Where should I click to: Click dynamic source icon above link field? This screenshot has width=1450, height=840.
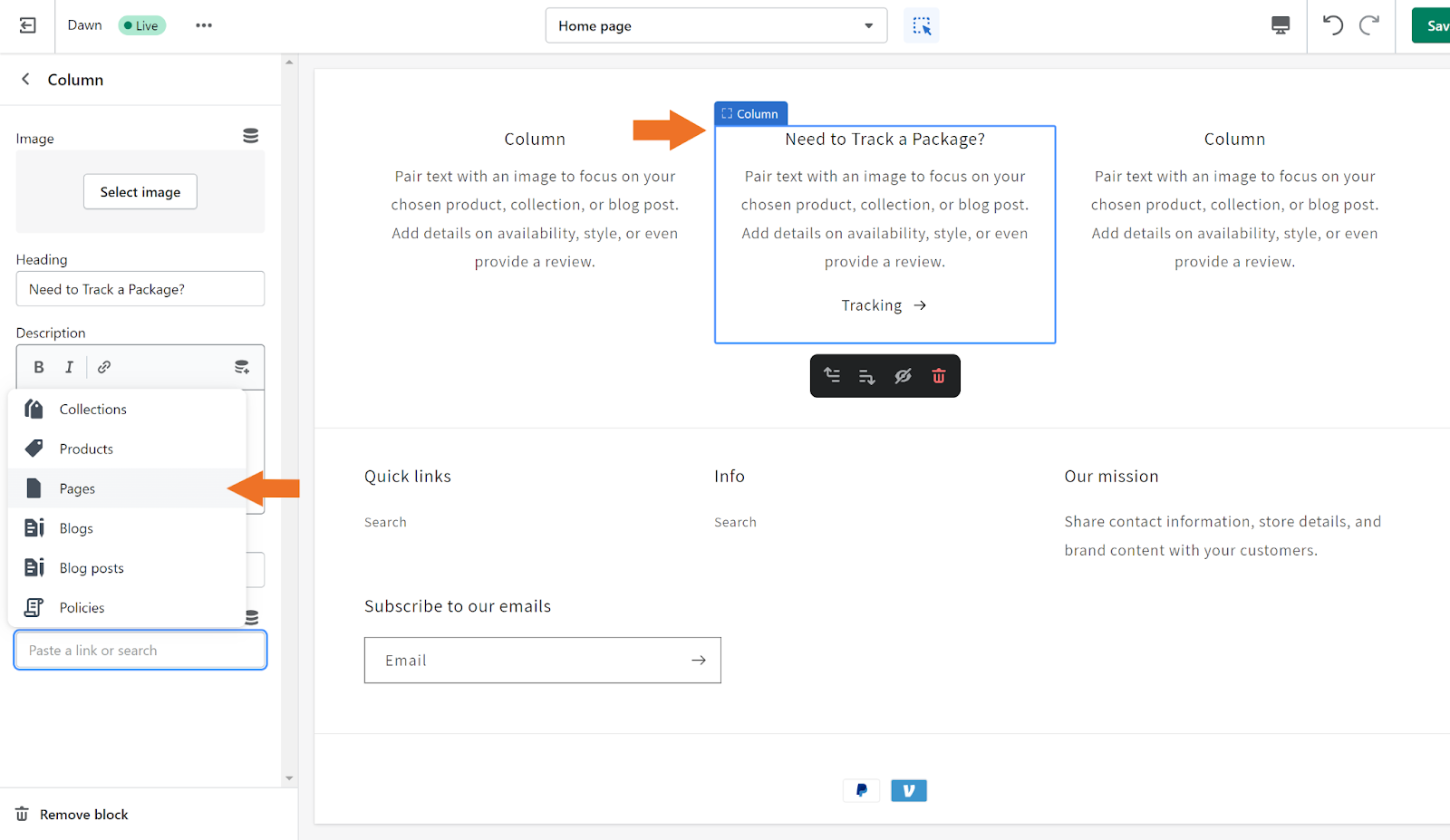pyautogui.click(x=252, y=617)
